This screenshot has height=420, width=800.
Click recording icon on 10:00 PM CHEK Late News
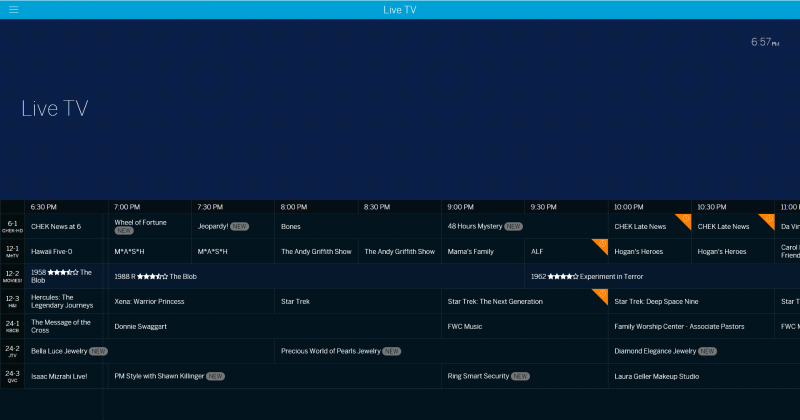click(685, 220)
